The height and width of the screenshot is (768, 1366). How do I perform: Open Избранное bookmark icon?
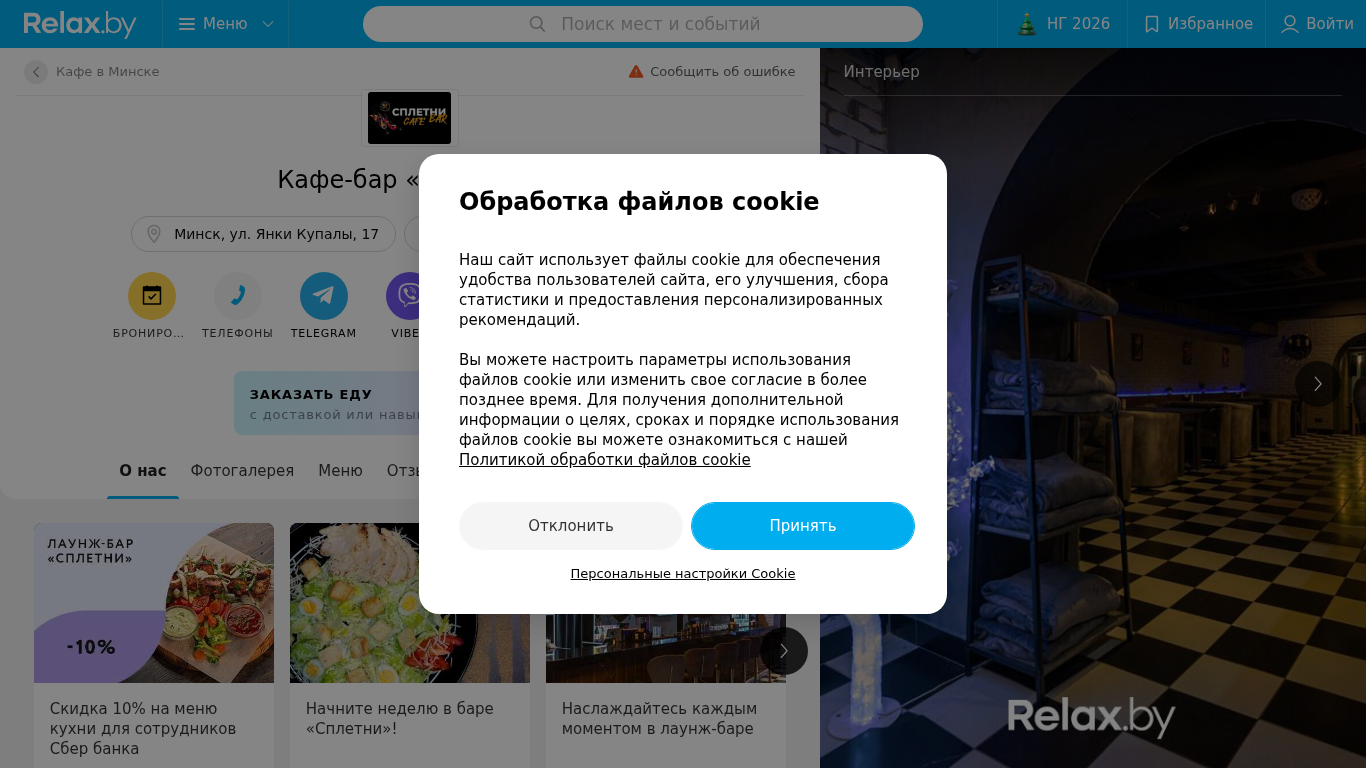1152,24
